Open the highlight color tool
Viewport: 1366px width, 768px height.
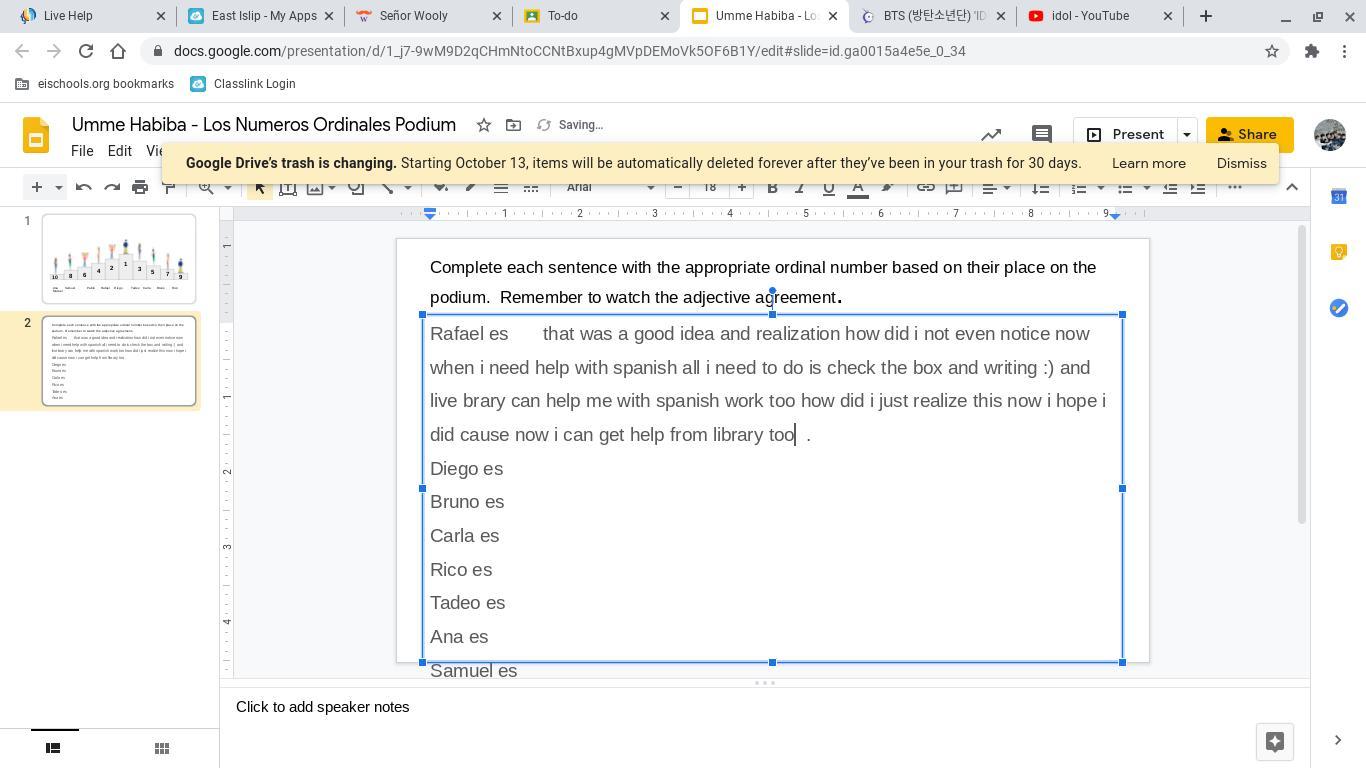887,187
